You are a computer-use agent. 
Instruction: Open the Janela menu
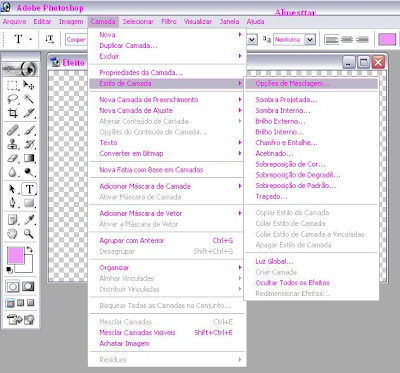coord(229,22)
